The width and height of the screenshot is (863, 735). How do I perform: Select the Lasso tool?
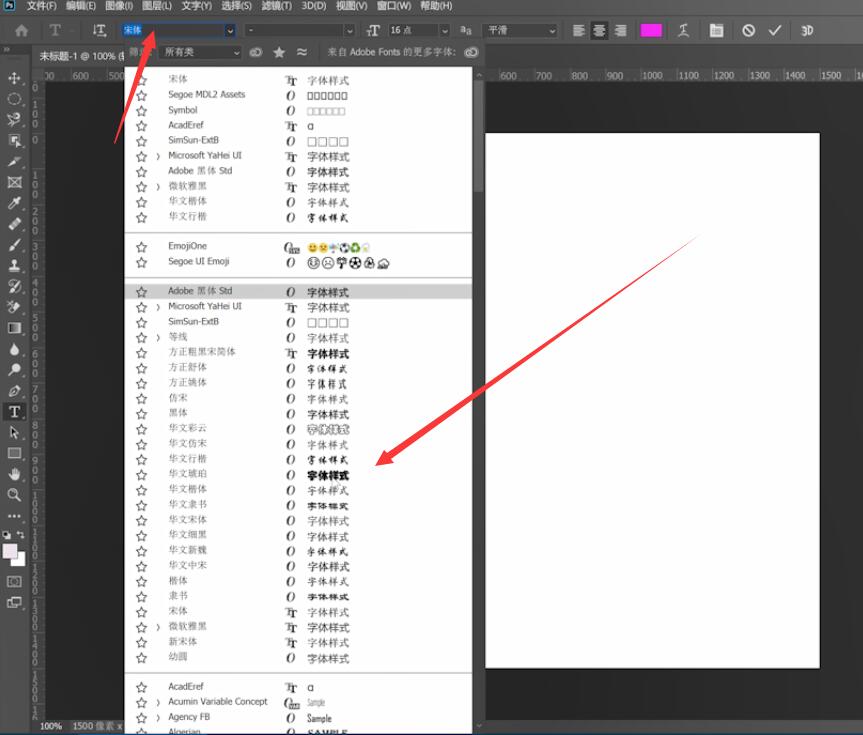tap(14, 119)
